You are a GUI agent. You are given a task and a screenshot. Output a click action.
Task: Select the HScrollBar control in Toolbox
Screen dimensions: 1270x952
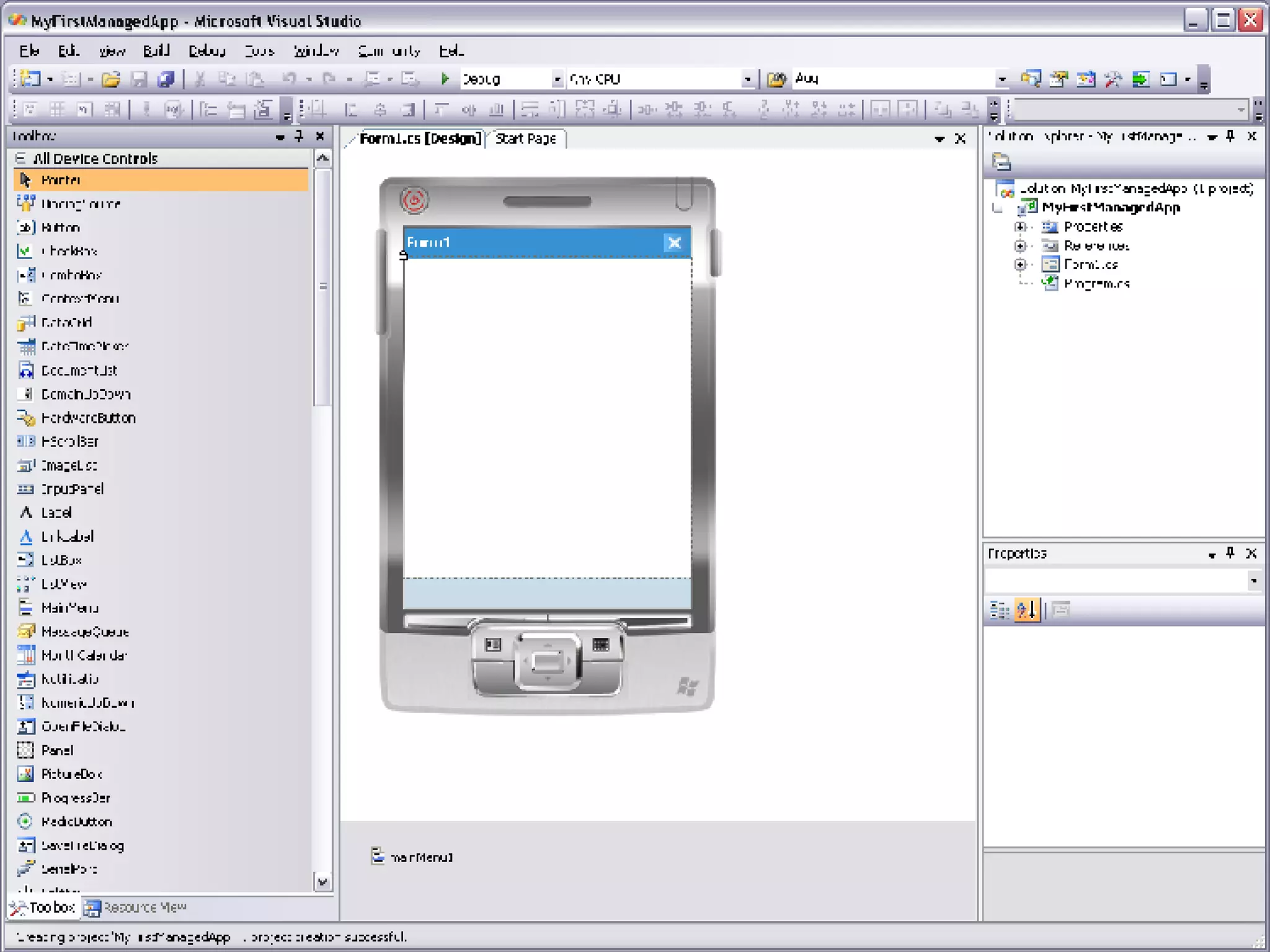[x=161, y=441]
